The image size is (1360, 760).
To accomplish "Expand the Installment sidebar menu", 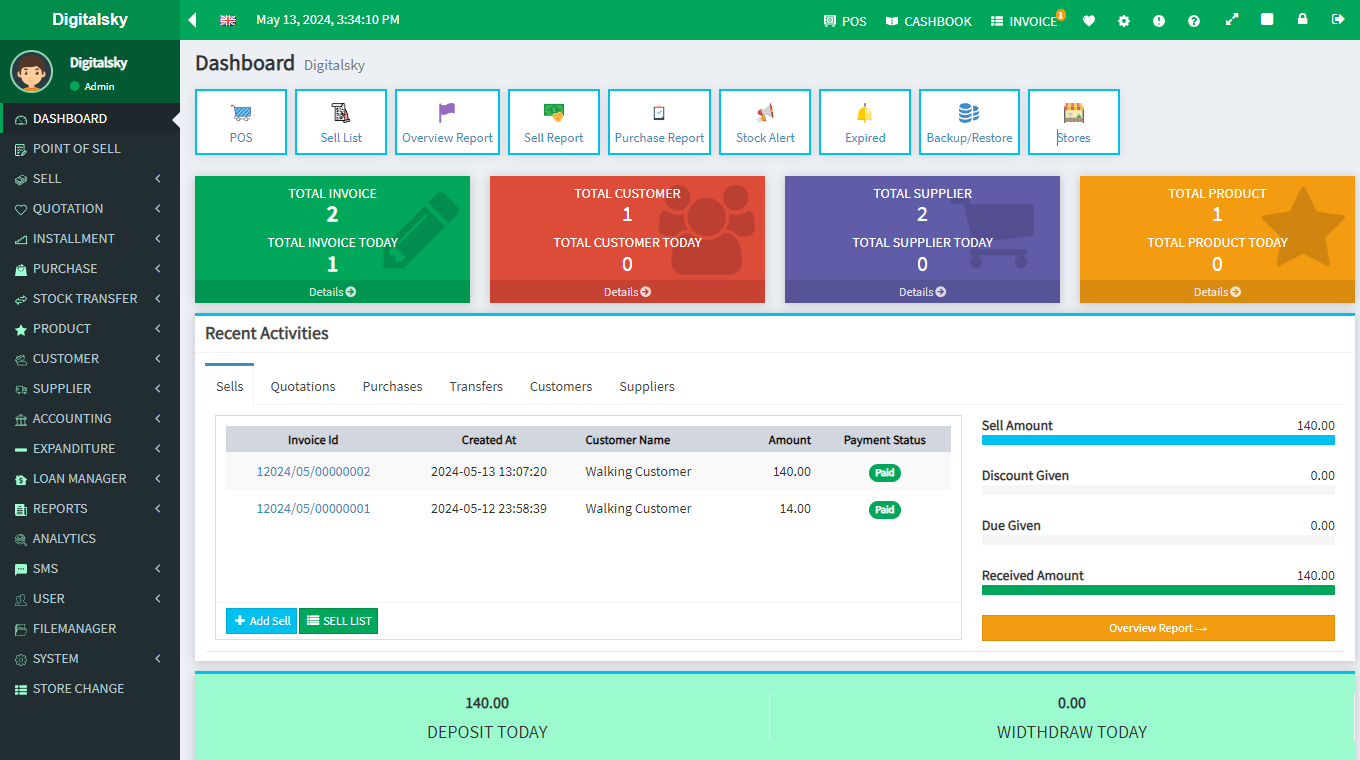I will [90, 238].
